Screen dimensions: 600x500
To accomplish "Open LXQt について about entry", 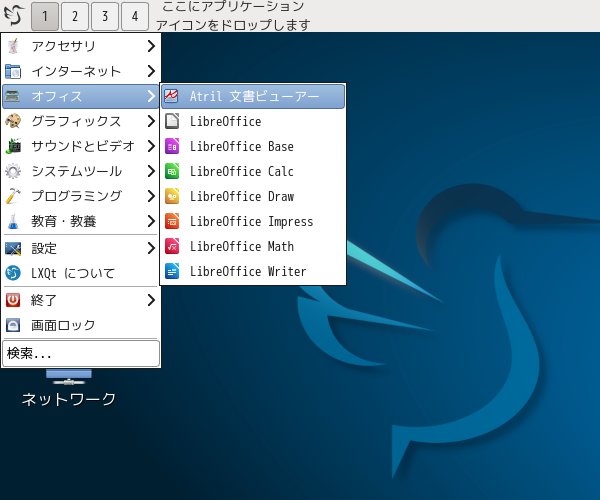I will point(81,273).
